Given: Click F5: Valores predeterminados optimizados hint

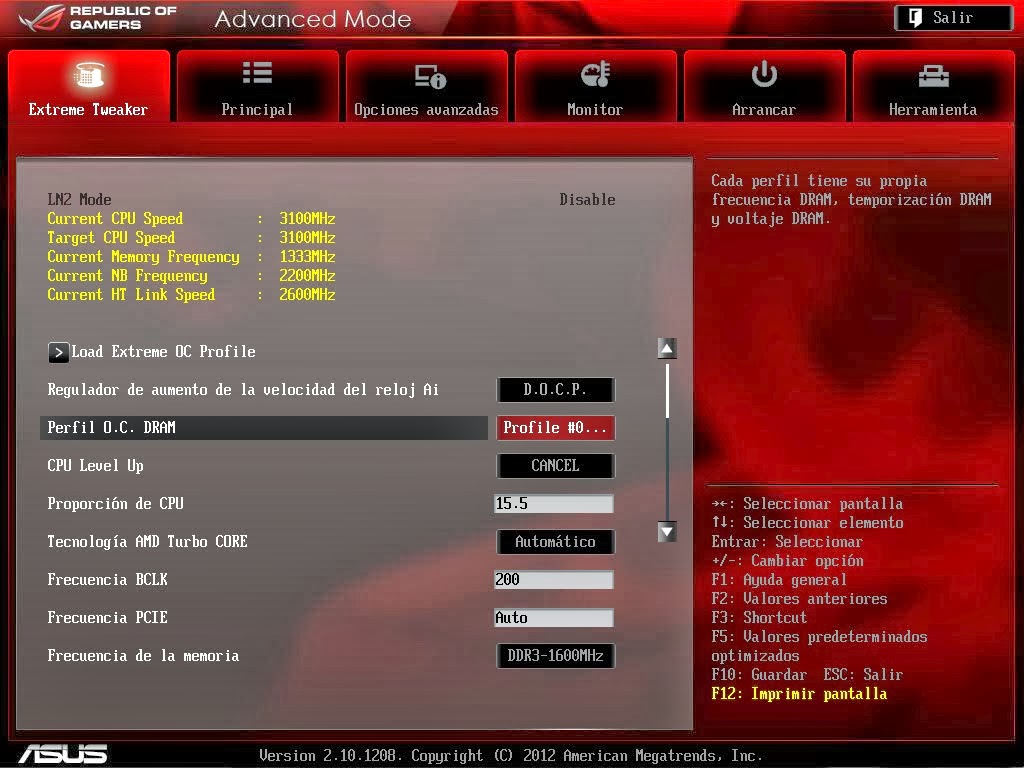Looking at the screenshot, I should click(x=820, y=646).
